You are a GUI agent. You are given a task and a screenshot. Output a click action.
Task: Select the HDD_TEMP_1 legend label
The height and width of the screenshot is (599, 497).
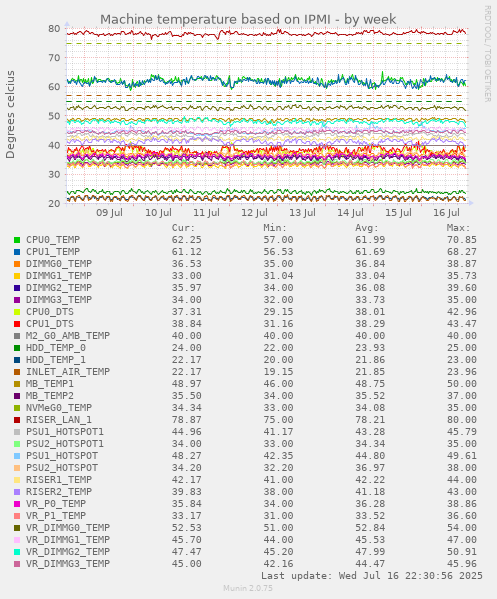[56, 360]
